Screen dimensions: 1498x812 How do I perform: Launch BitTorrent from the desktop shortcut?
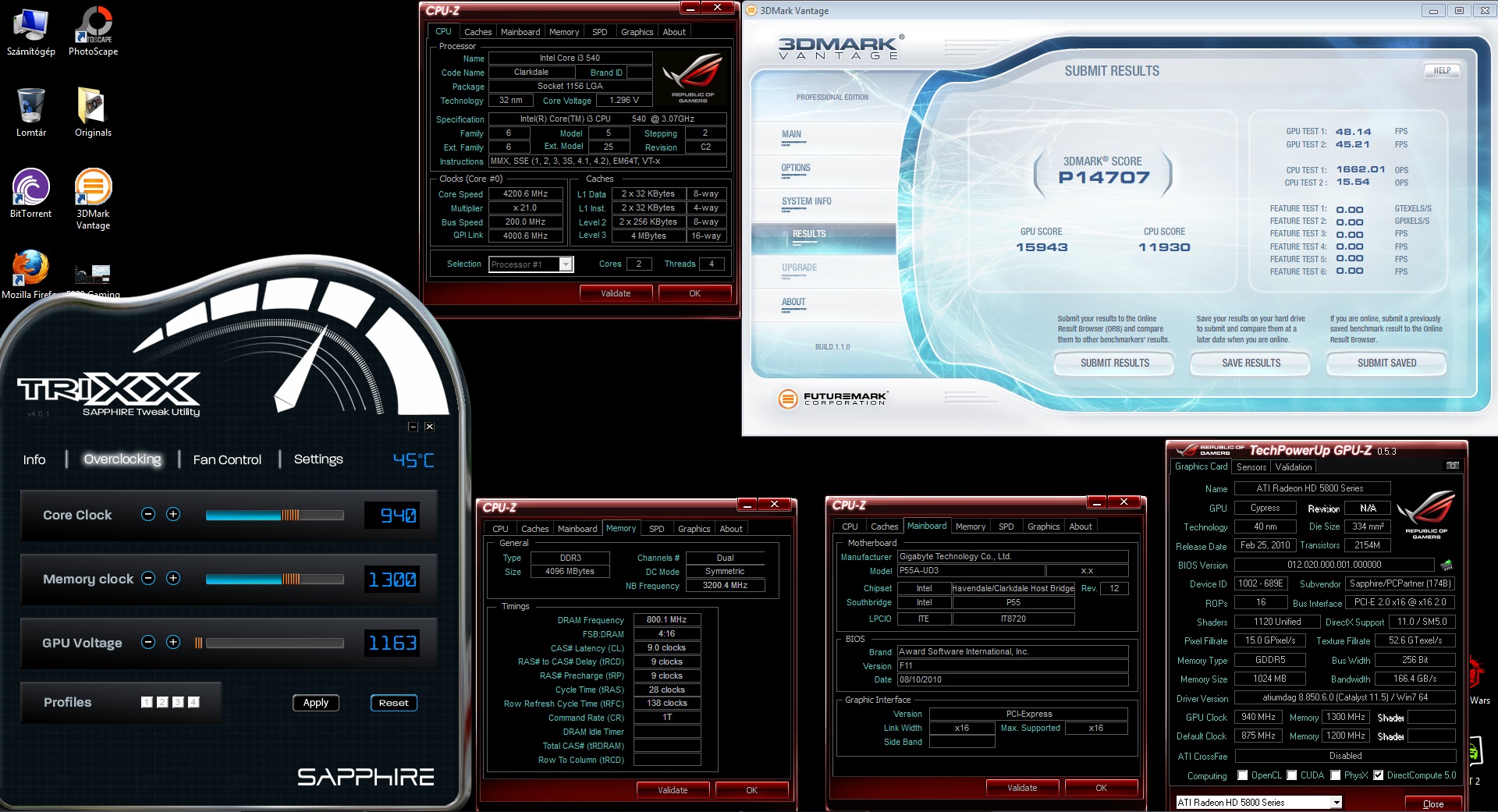(30, 193)
